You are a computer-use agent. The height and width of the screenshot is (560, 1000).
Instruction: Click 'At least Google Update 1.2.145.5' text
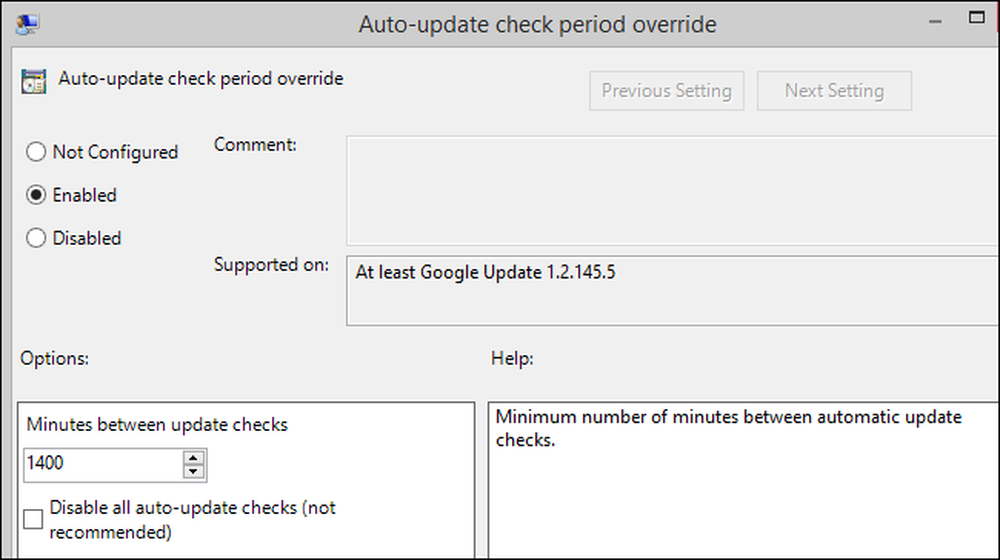485,272
